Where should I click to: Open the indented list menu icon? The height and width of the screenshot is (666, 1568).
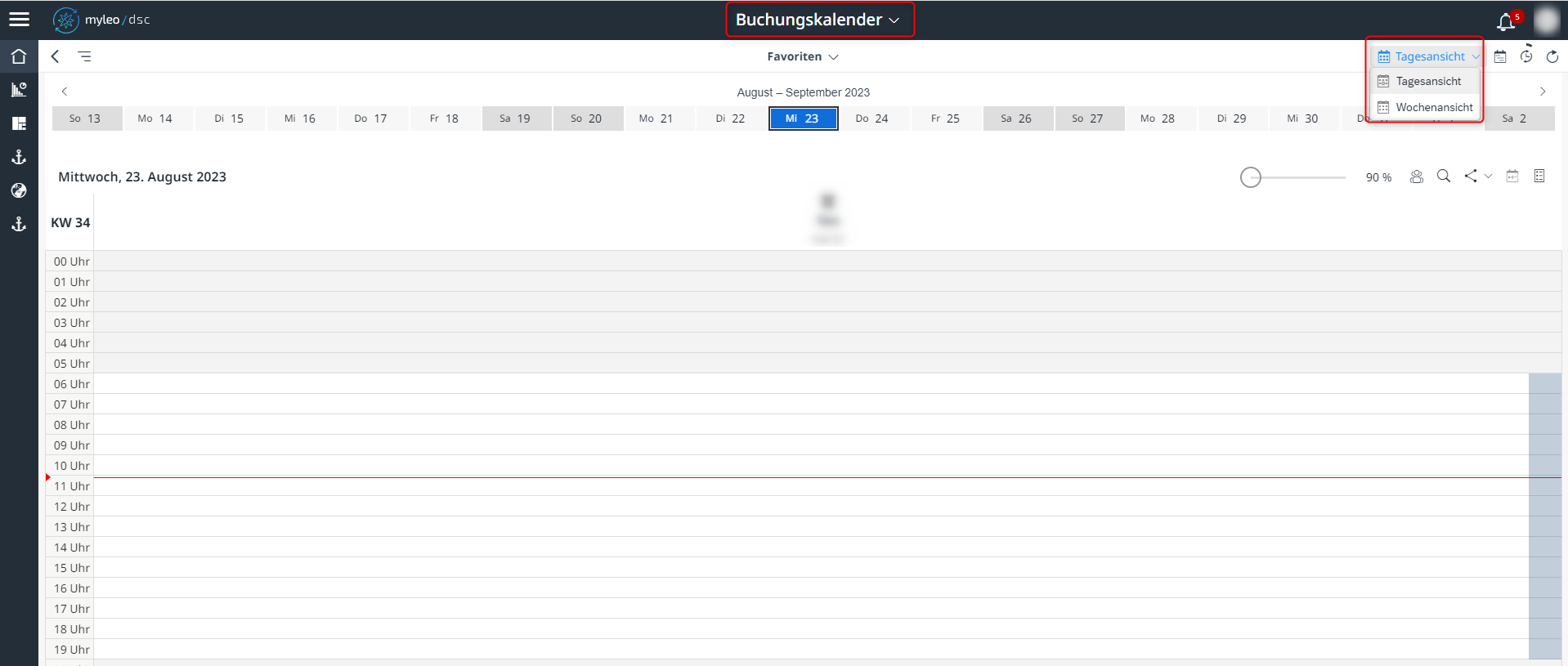click(84, 56)
